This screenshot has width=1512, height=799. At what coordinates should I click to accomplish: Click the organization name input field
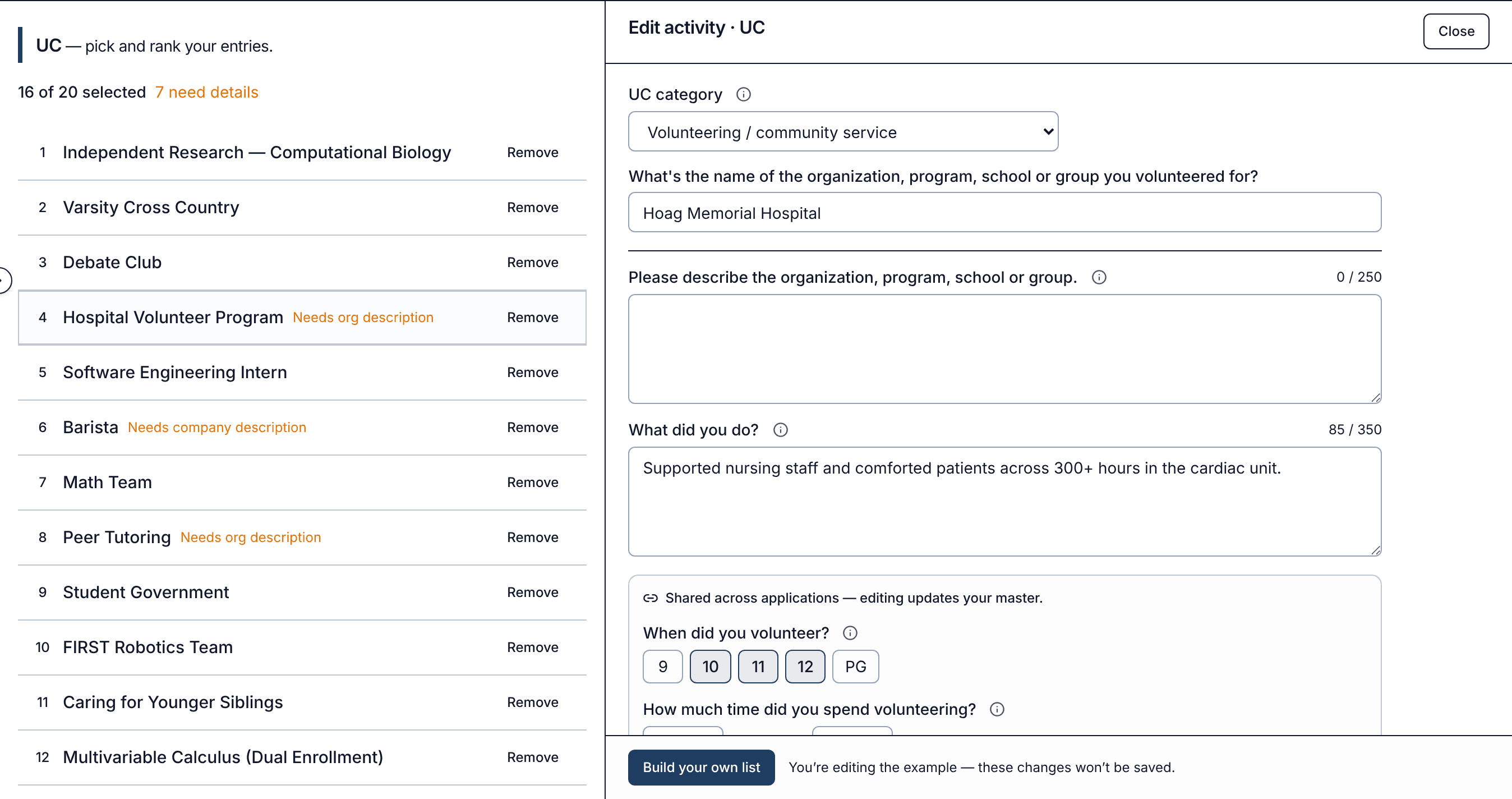click(1004, 213)
